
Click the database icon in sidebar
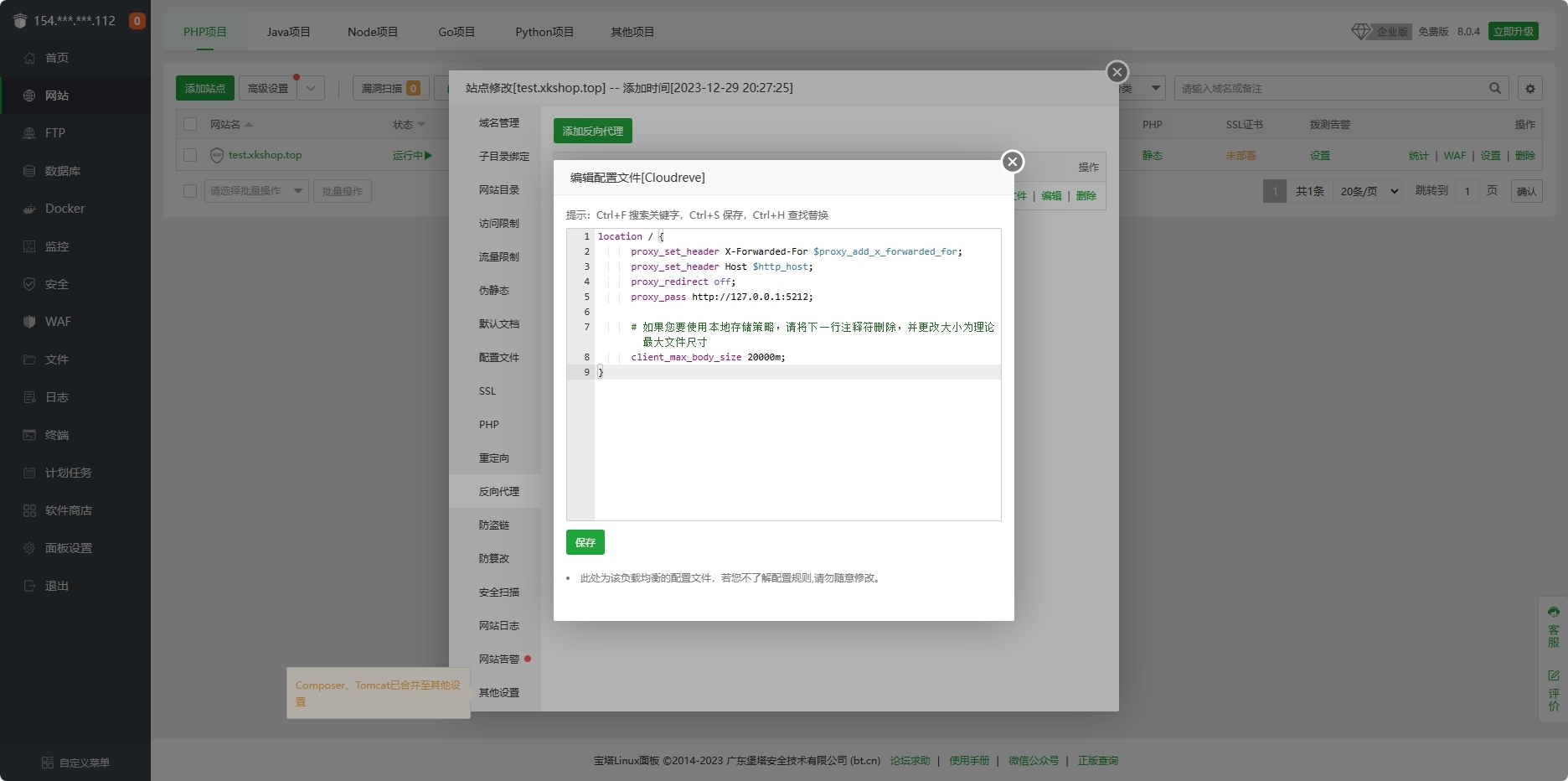click(29, 171)
